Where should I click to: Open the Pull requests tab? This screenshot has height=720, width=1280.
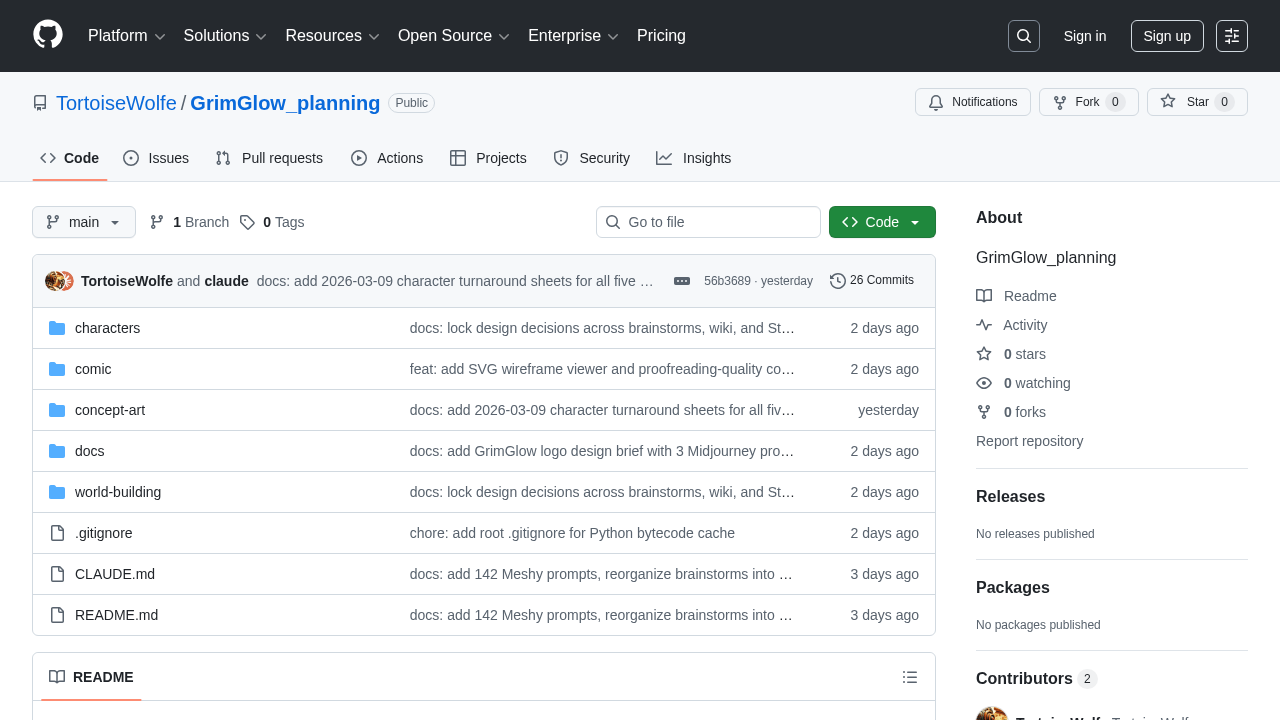[x=268, y=158]
